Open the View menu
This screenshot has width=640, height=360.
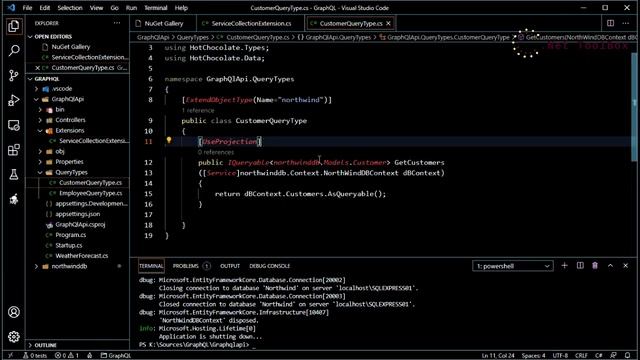(96, 8)
